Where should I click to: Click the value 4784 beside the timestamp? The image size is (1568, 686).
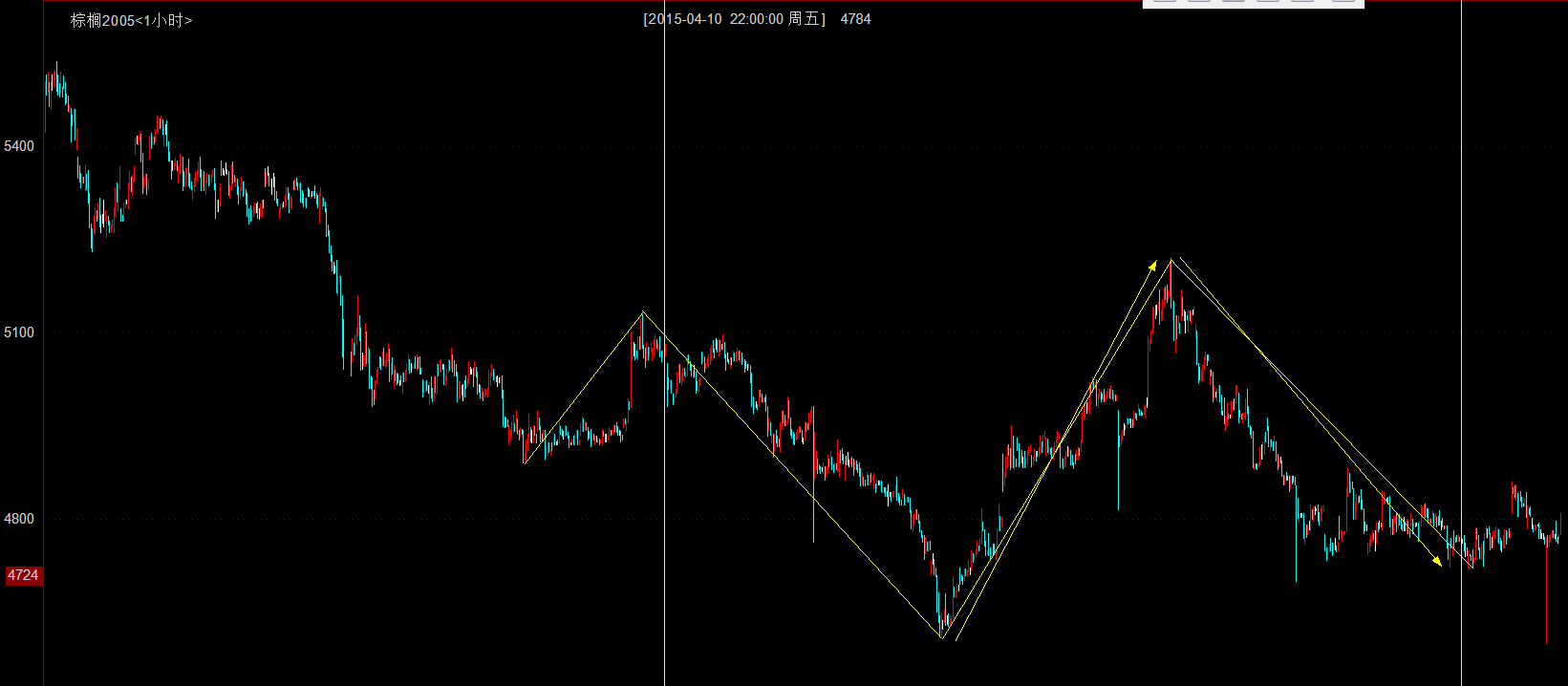[x=855, y=19]
